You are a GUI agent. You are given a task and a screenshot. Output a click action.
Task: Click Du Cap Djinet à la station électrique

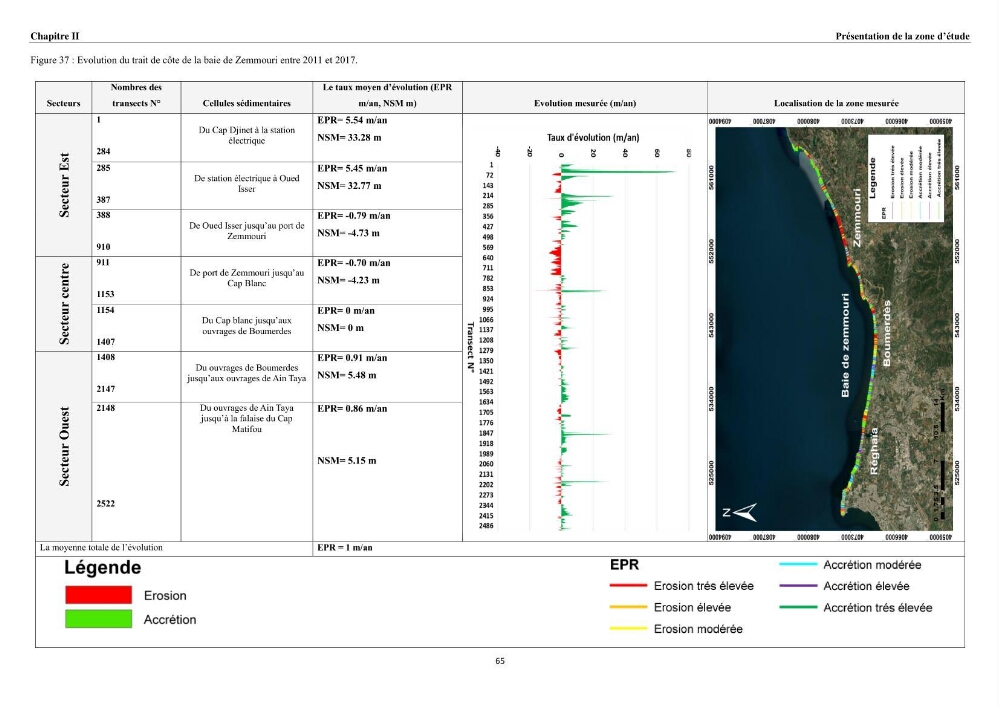247,135
